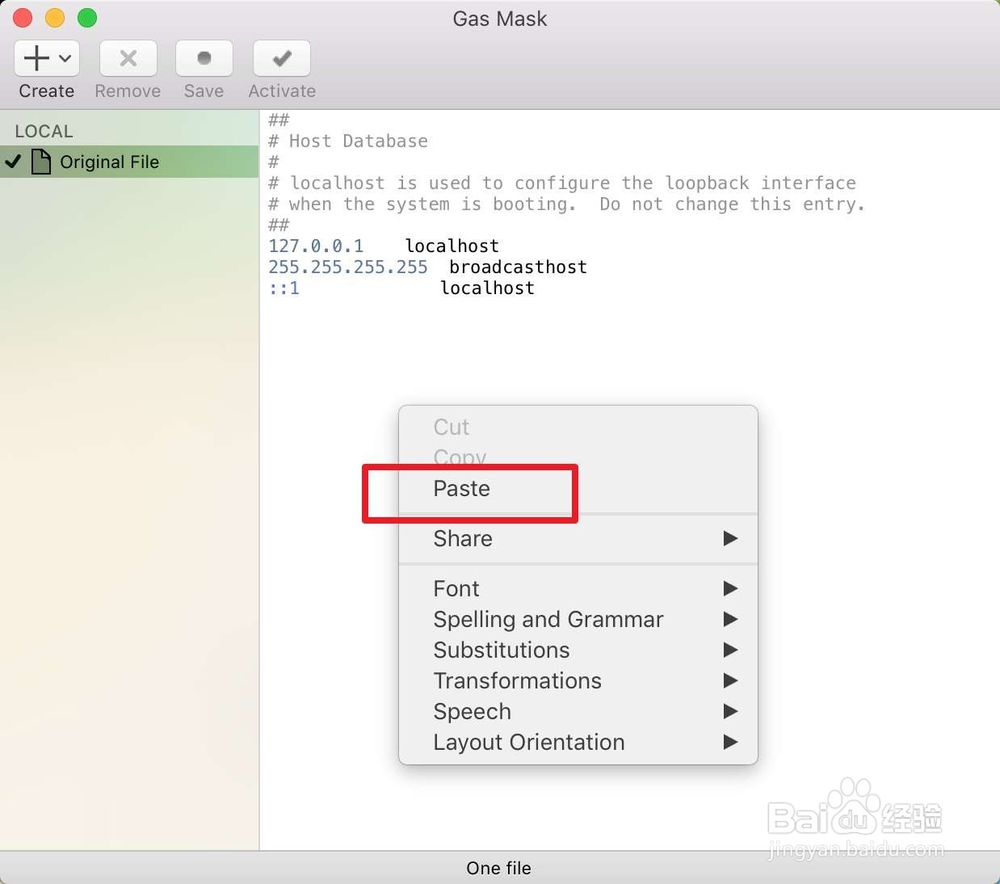Select the Original File document icon

click(41, 161)
